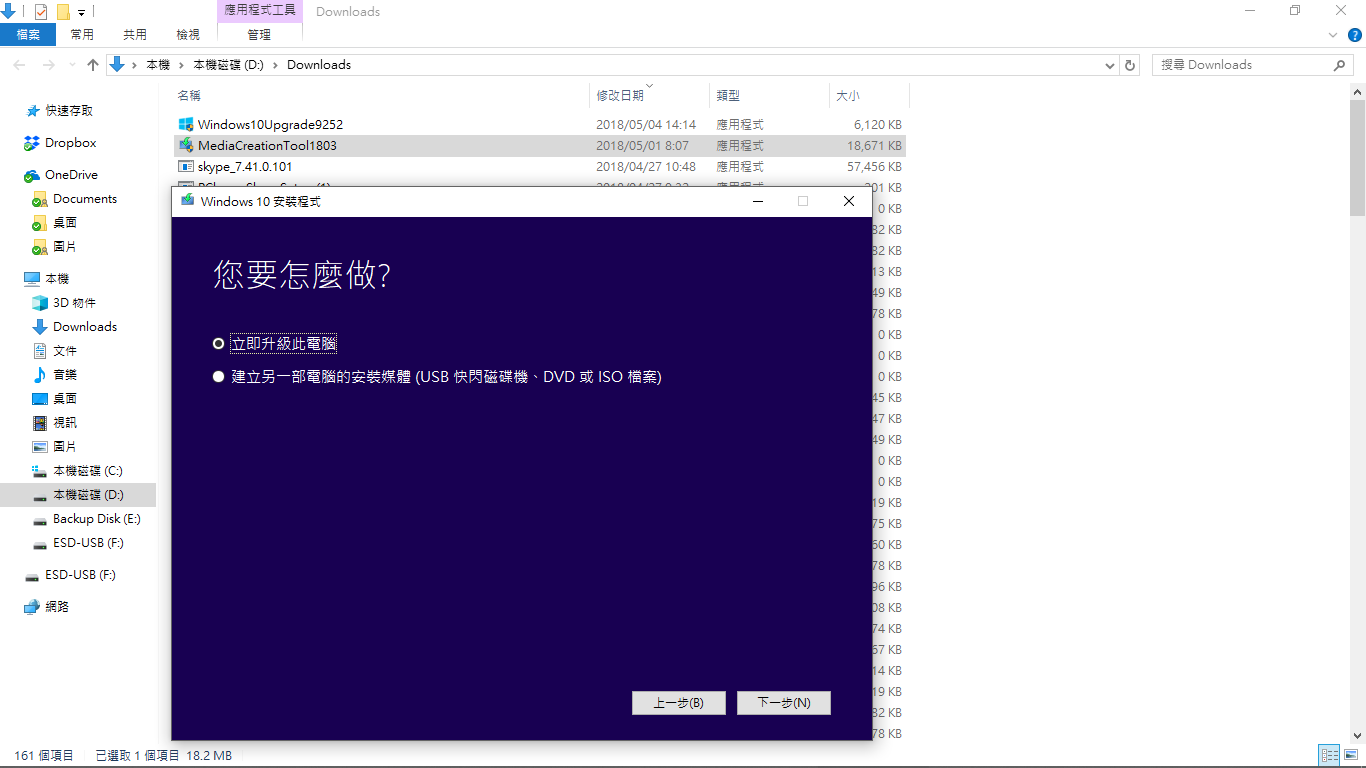Open the 管理 ribbon tab
This screenshot has height=768, width=1366.
[259, 35]
